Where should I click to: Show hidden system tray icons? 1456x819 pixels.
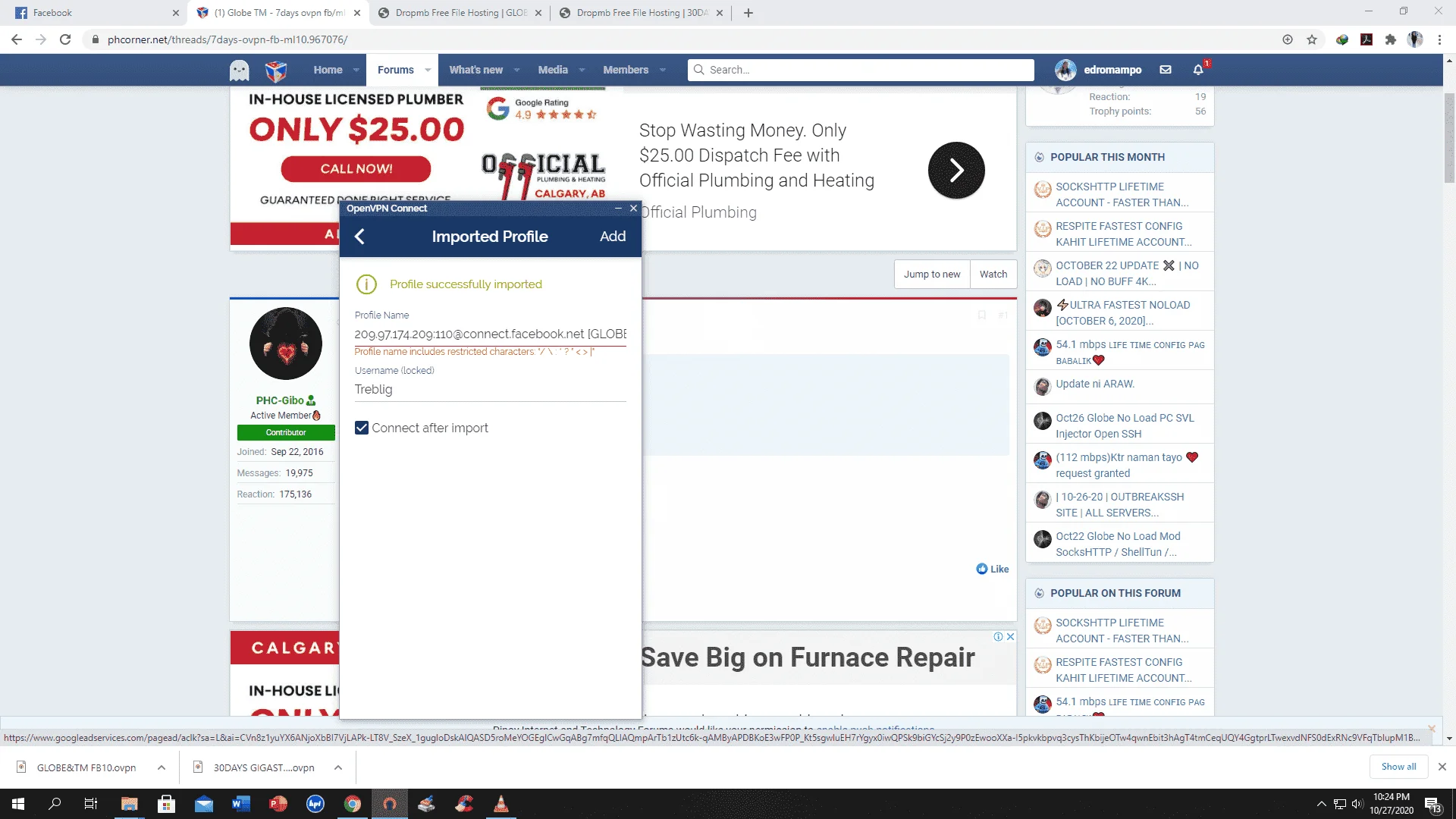[1322, 804]
